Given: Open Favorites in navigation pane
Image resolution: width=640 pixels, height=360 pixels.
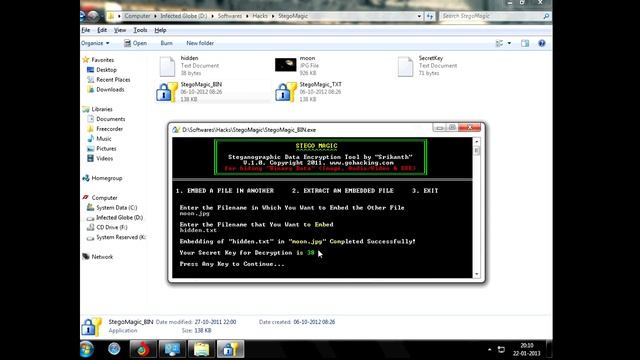Looking at the screenshot, I should coord(102,60).
